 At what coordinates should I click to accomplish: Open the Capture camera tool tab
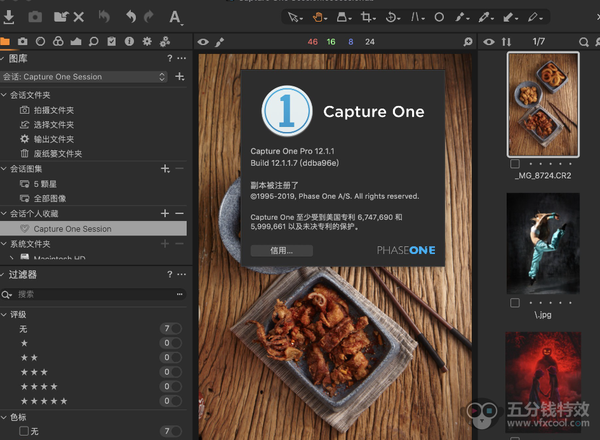point(23,42)
